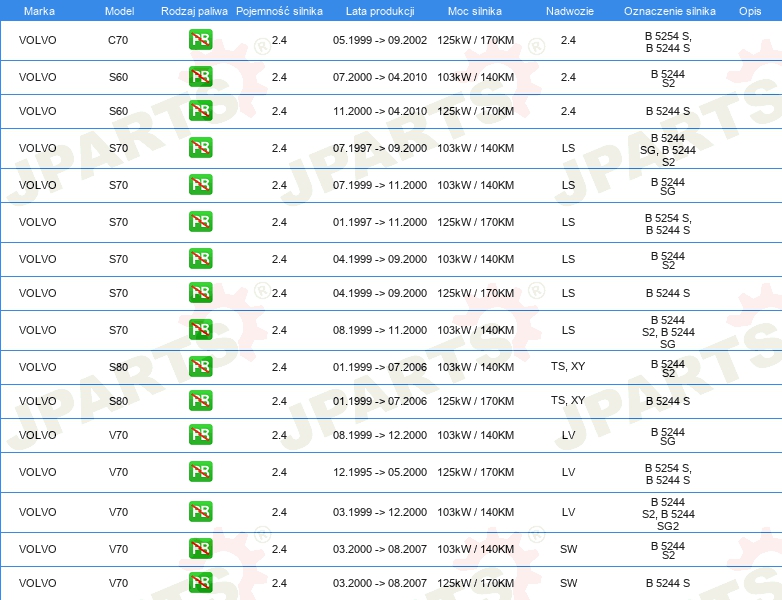
Task: Select the date range 07.1999 -> 11.2000
Action: click(380, 185)
